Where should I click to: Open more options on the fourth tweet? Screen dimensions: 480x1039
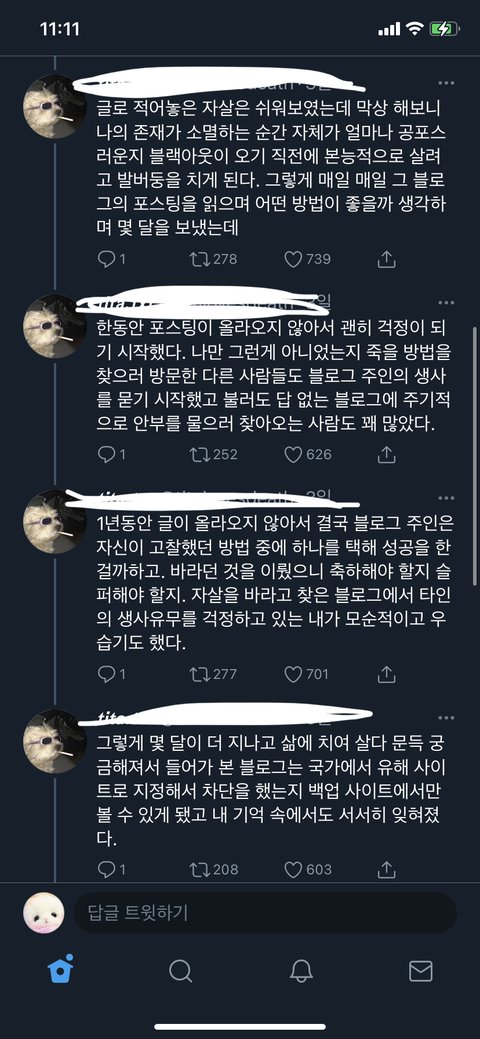point(446,718)
